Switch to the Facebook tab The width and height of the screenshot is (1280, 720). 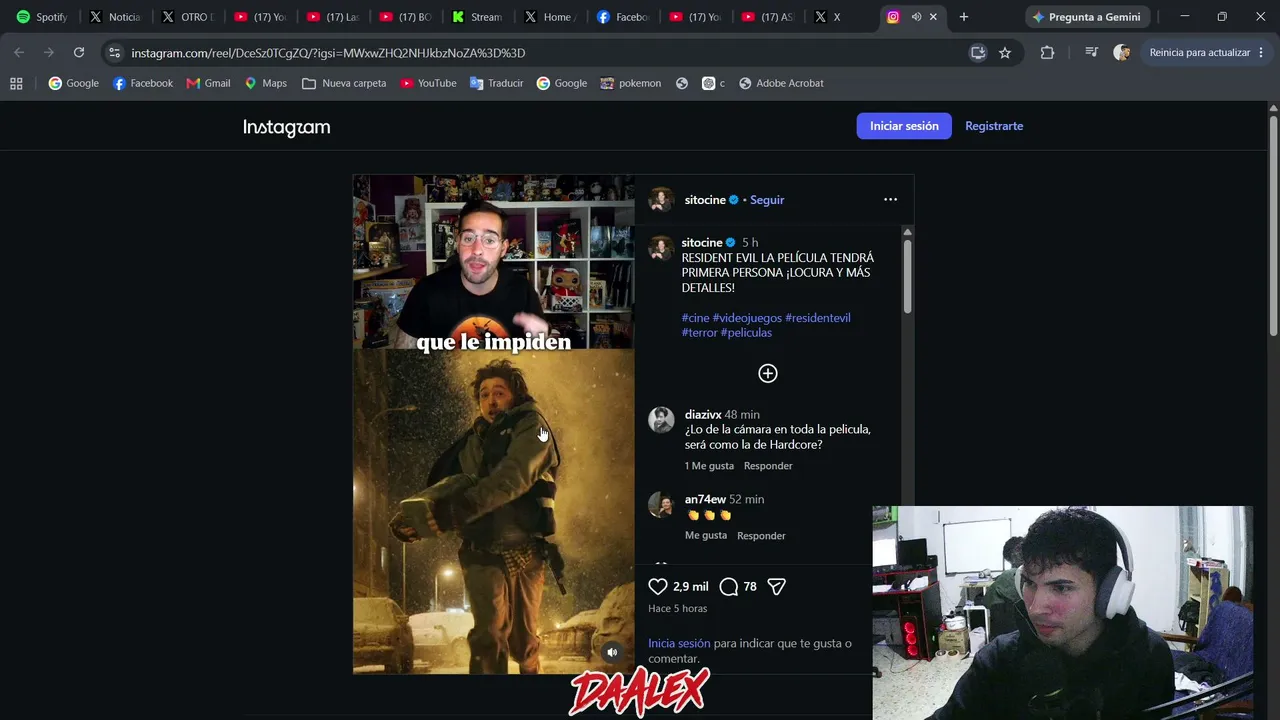click(623, 17)
